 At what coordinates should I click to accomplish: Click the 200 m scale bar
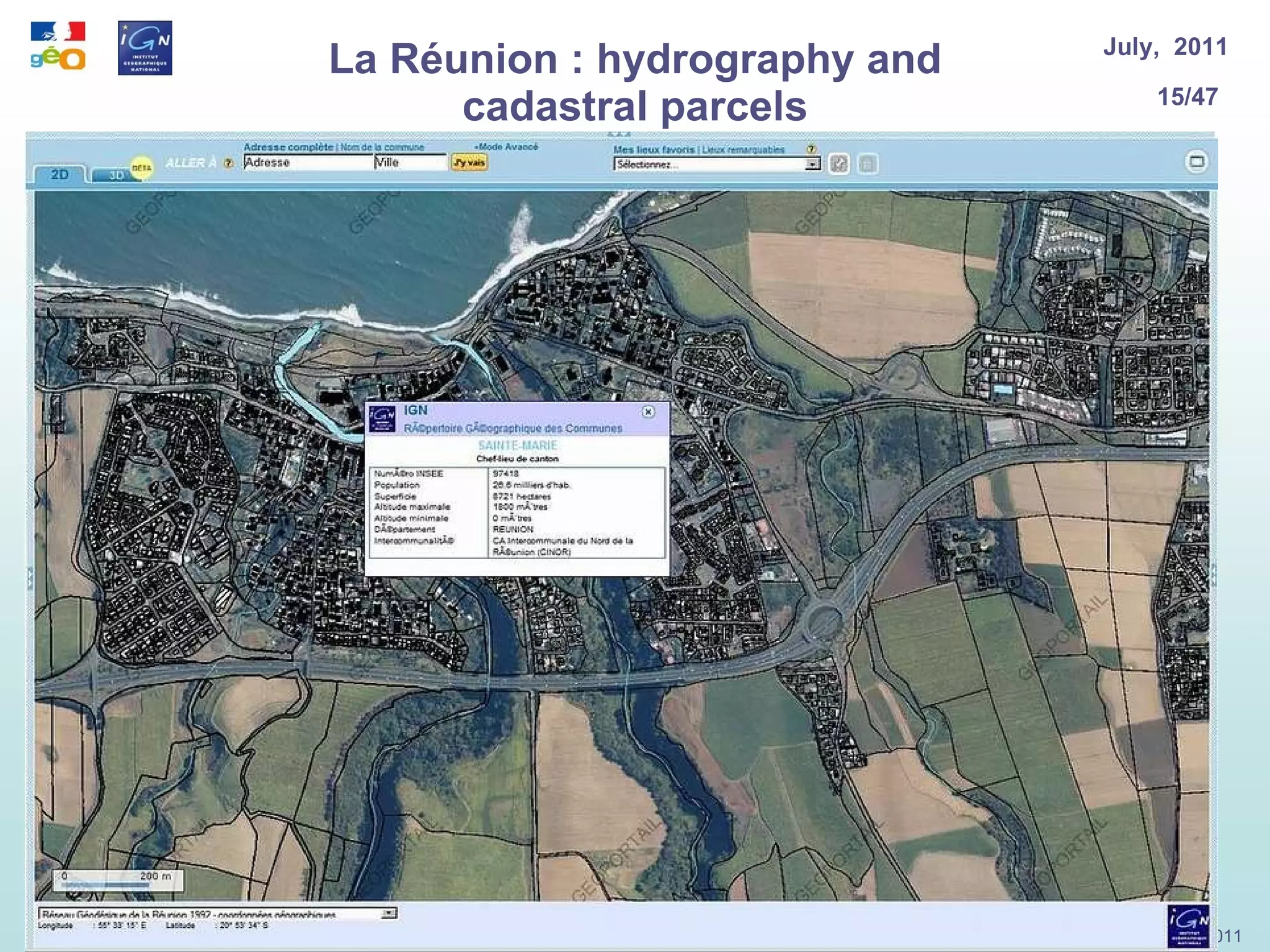pyautogui.click(x=118, y=880)
